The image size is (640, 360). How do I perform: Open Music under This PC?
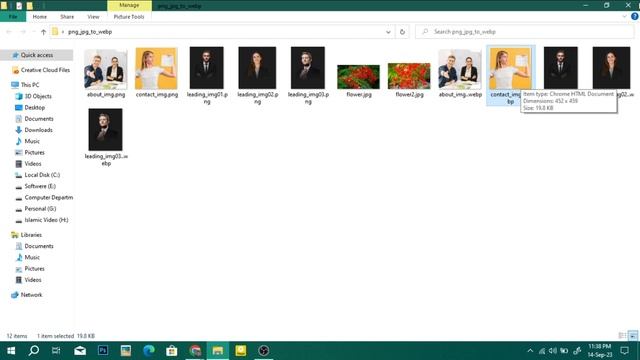point(32,141)
